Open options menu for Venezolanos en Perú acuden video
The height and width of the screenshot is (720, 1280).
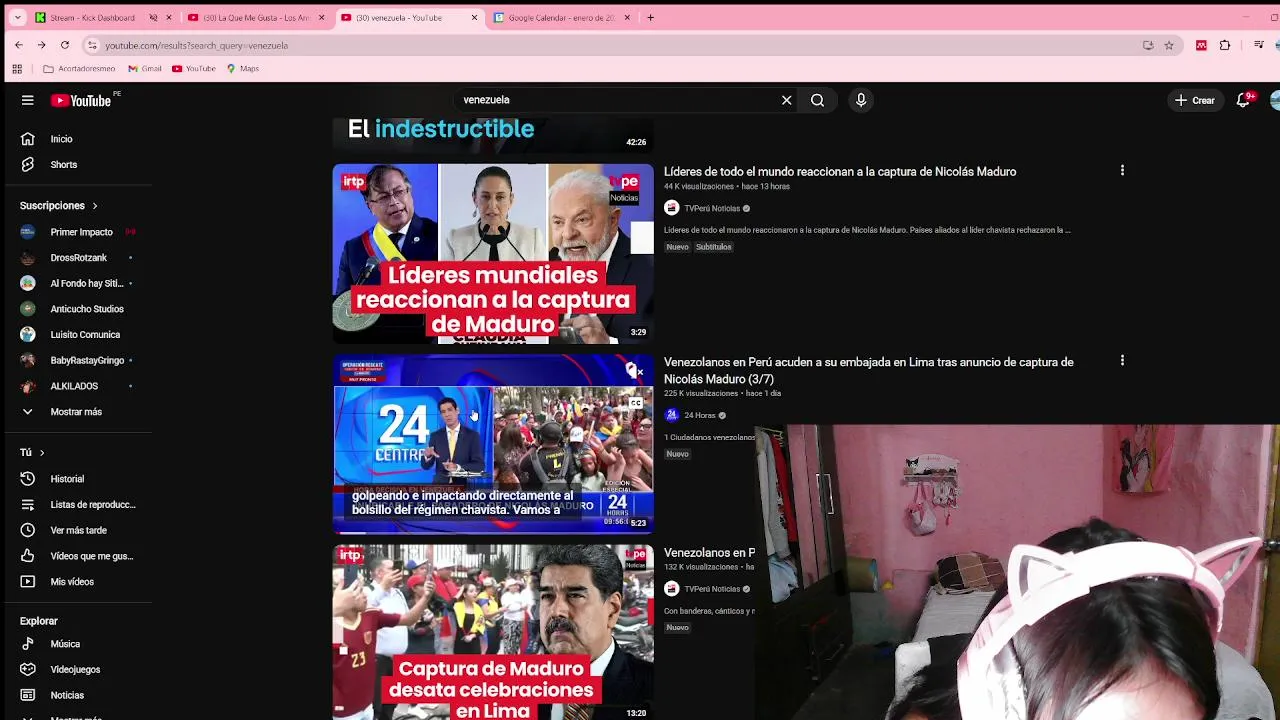1122,360
